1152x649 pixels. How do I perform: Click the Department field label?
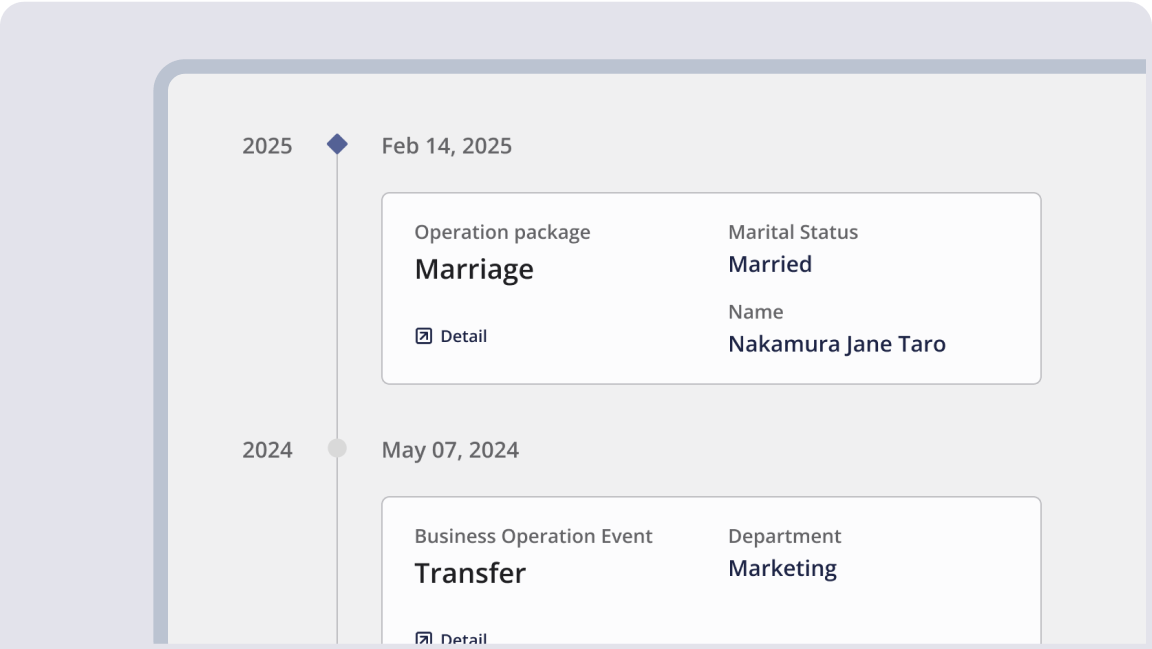coord(784,536)
